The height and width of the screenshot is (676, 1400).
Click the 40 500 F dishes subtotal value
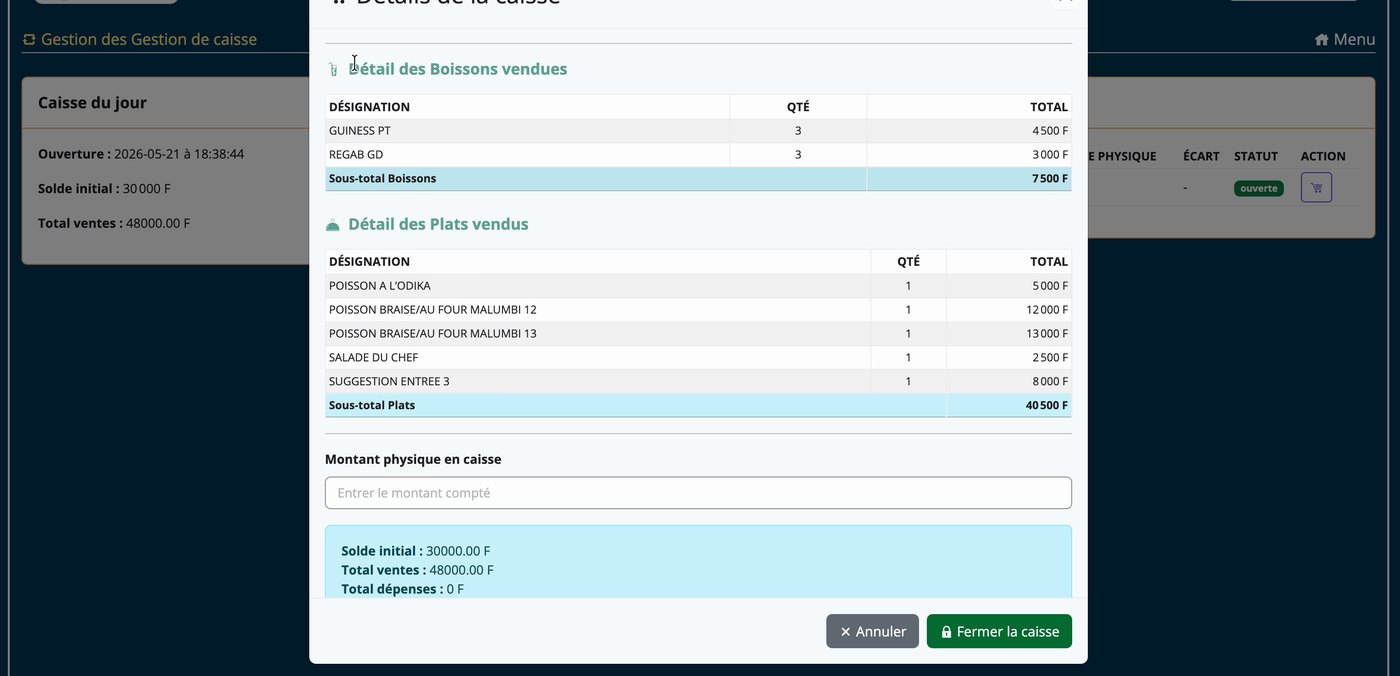[1046, 406]
